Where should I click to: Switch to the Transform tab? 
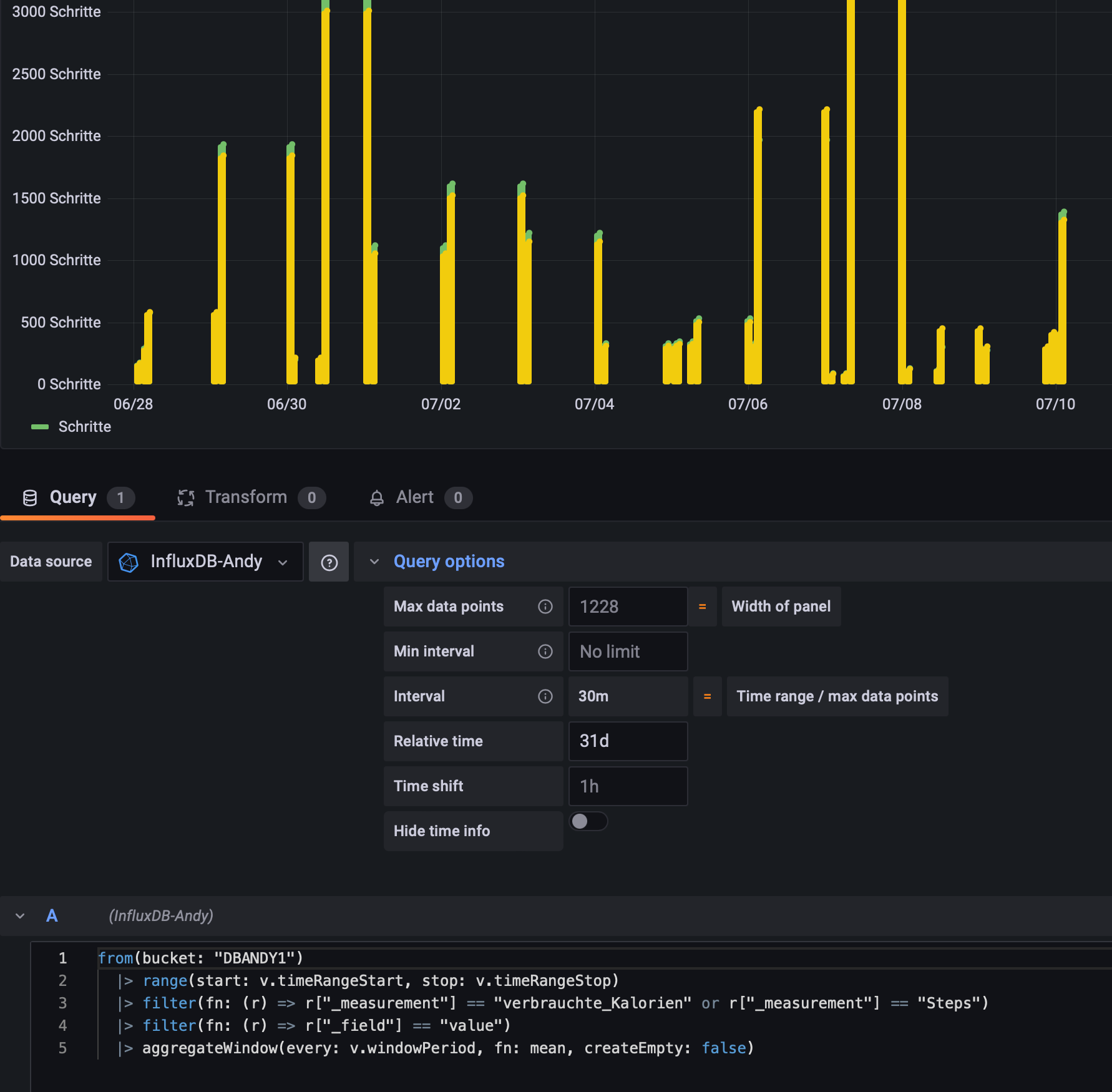click(x=246, y=497)
